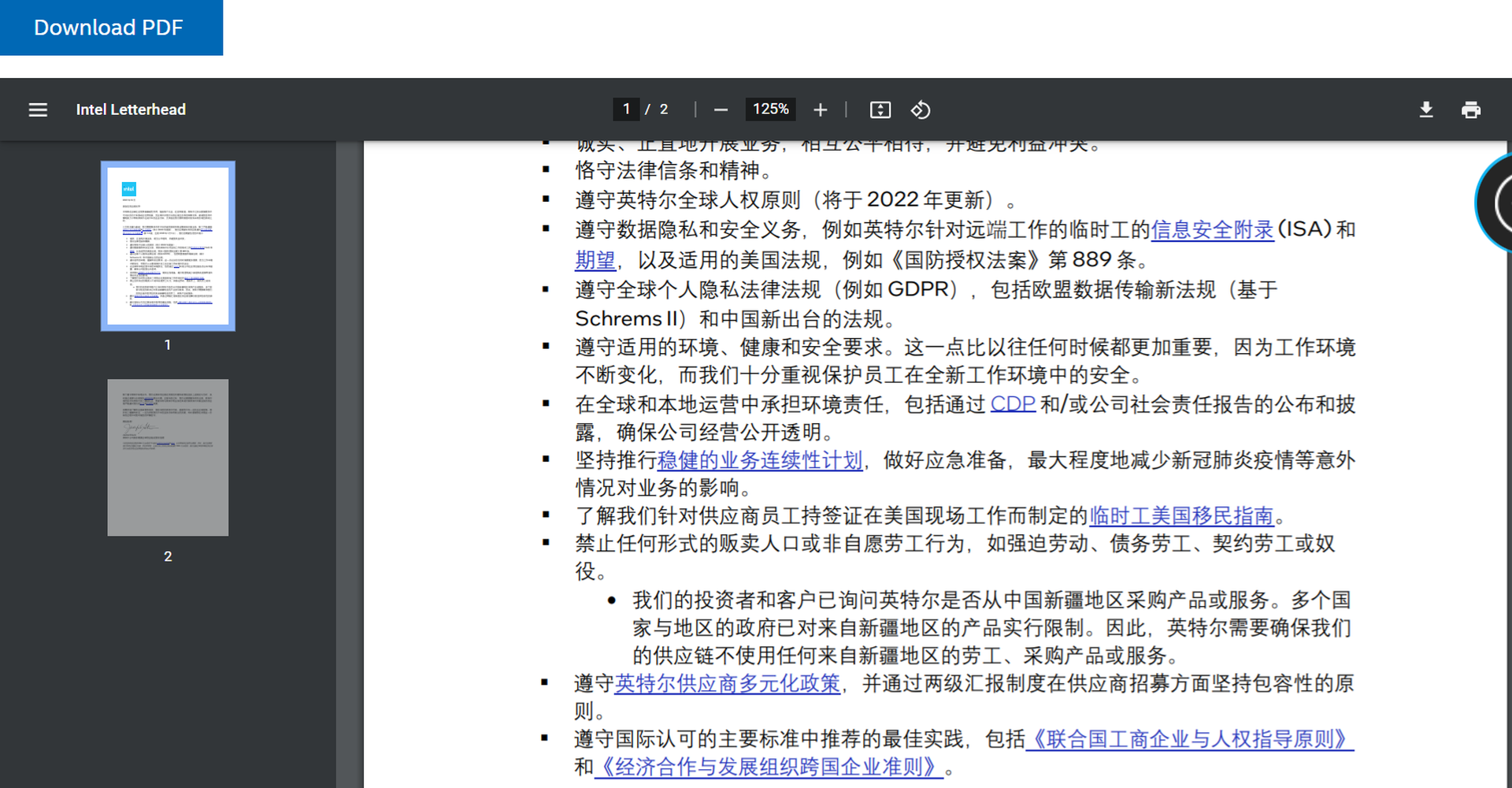Viewport: 1512px width, 788px height.
Task: Open the page 2 thumbnail
Action: [x=168, y=457]
